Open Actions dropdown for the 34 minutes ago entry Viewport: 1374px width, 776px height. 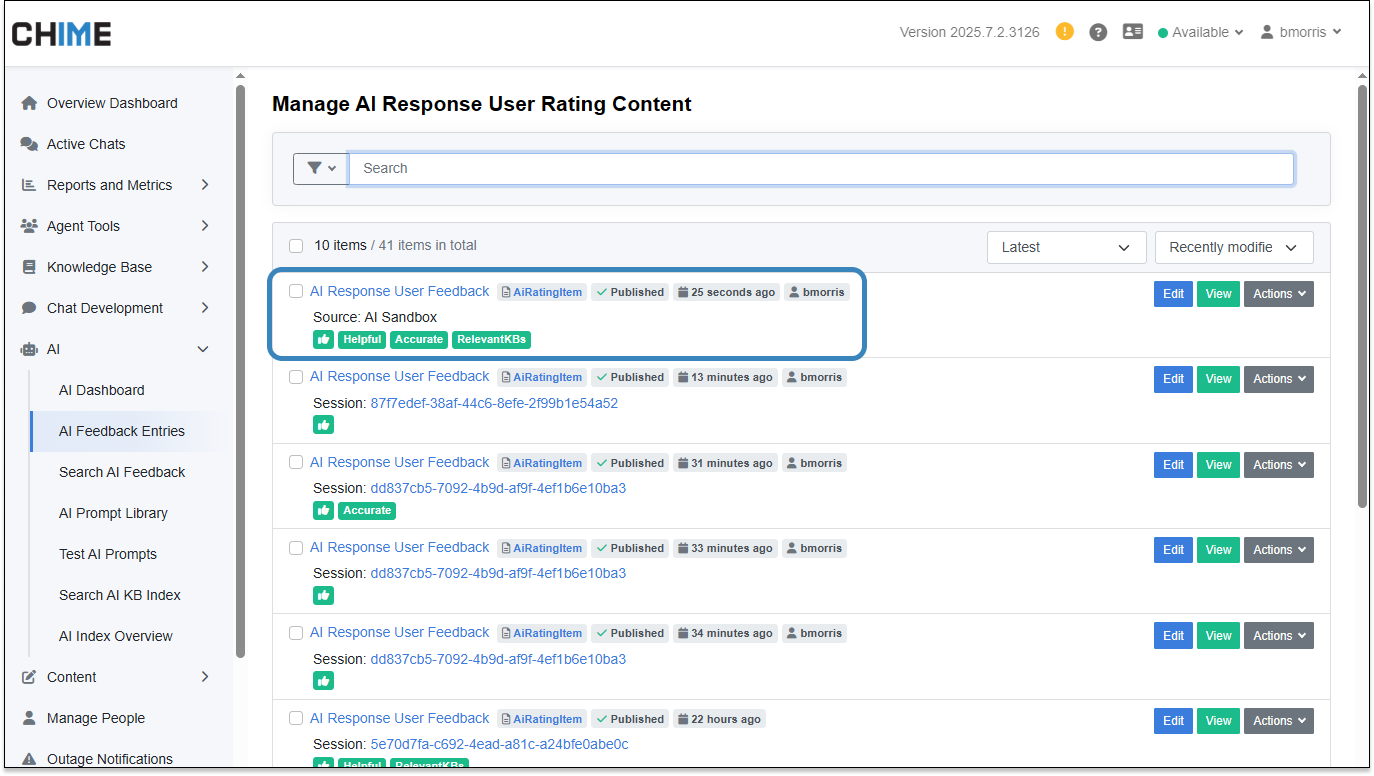[x=1279, y=636]
